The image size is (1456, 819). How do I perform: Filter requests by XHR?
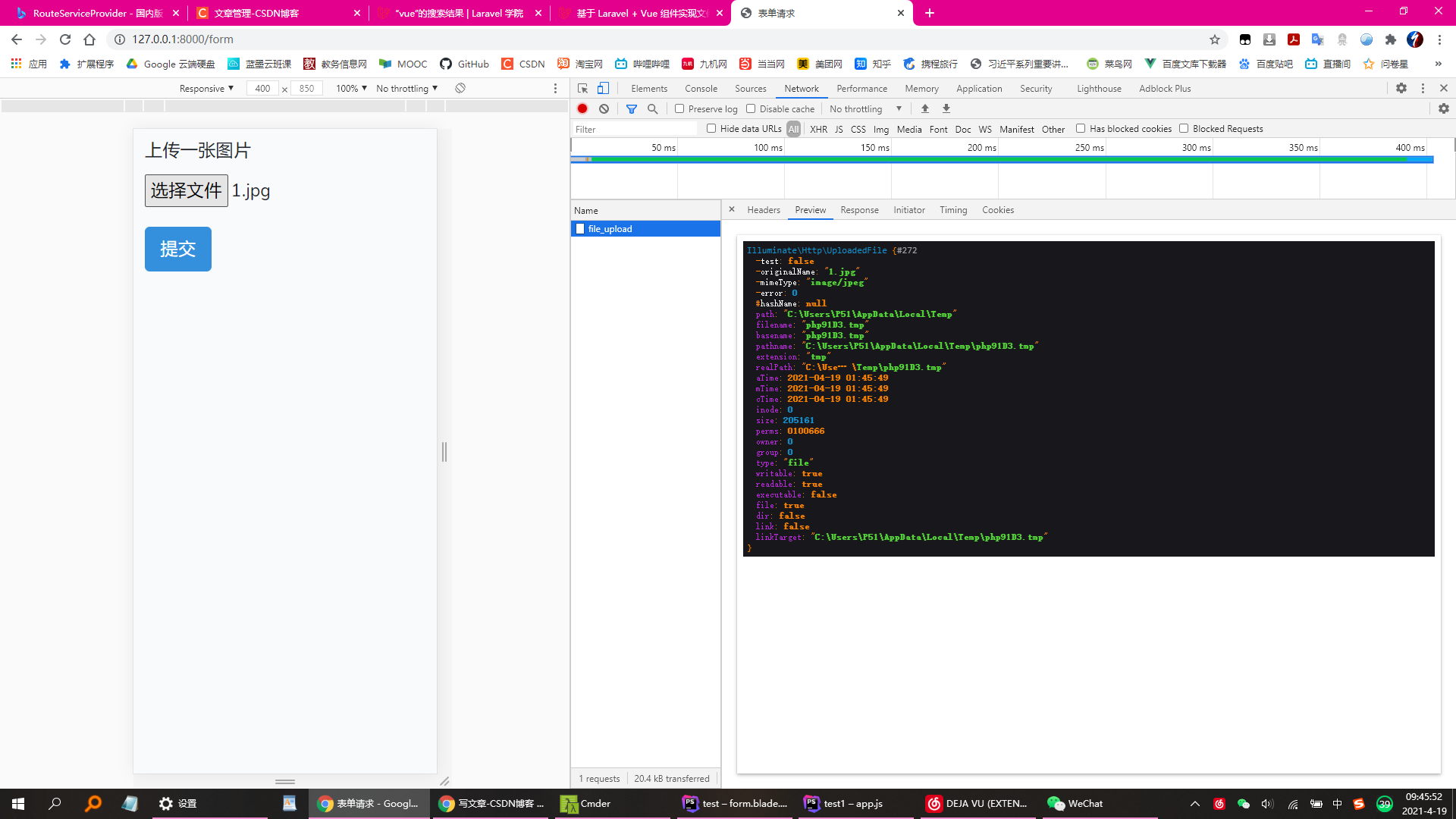[818, 129]
